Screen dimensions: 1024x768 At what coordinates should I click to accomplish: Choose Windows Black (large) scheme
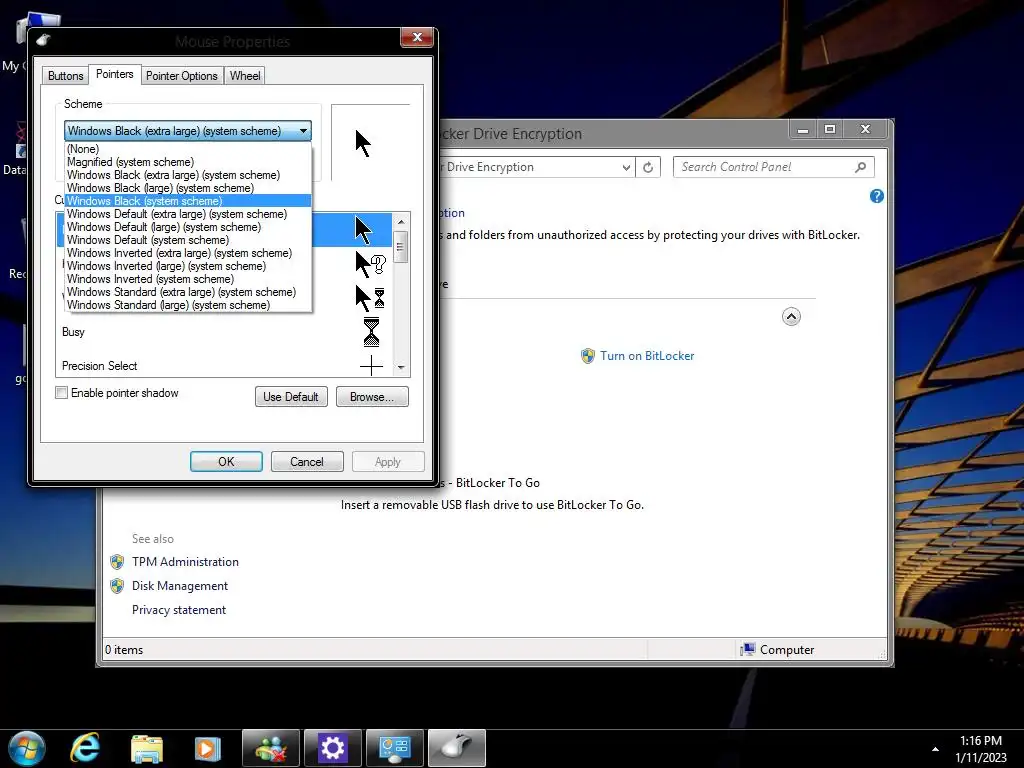188,188
